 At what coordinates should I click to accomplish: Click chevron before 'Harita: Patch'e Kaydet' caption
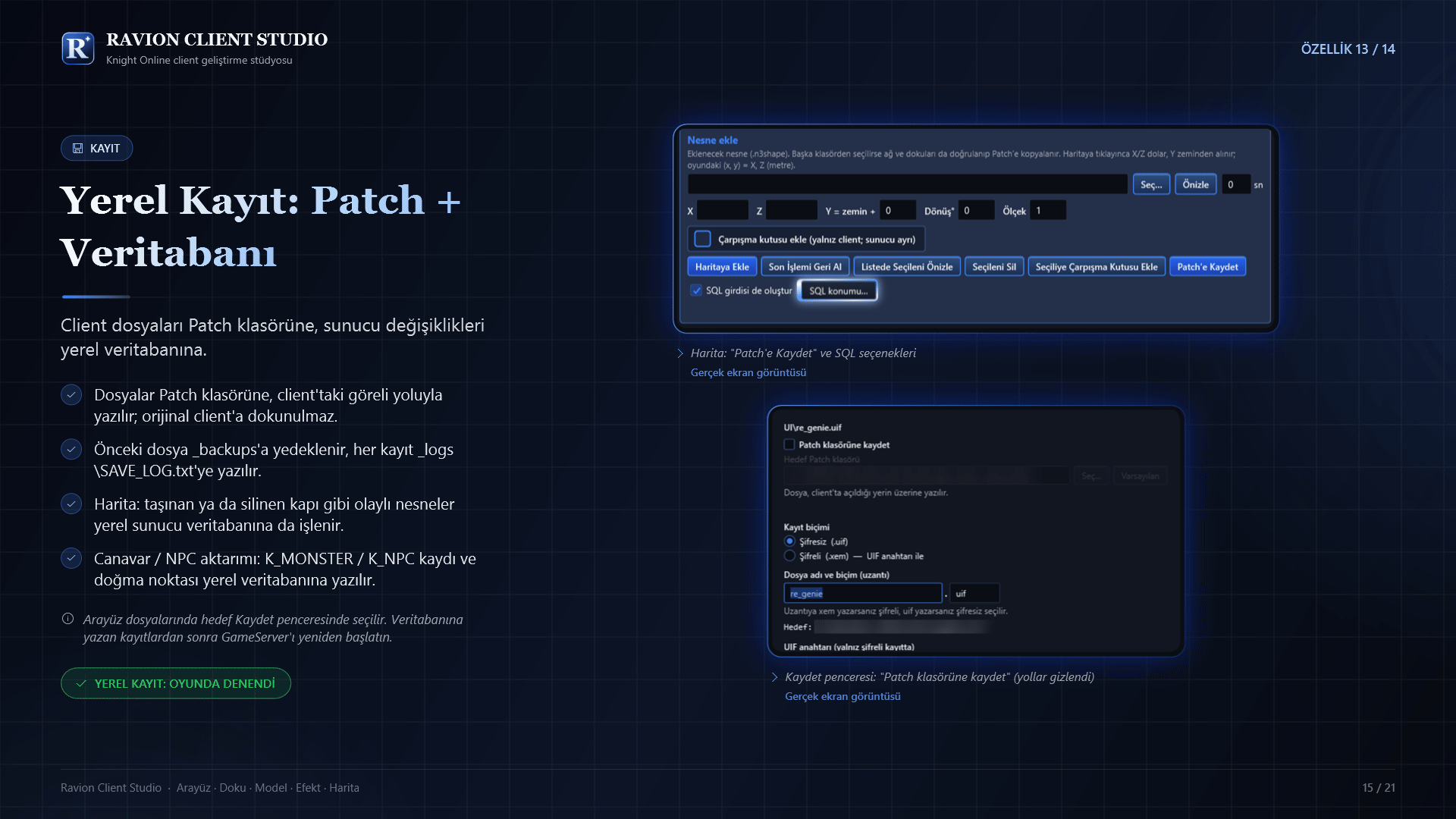pos(680,353)
